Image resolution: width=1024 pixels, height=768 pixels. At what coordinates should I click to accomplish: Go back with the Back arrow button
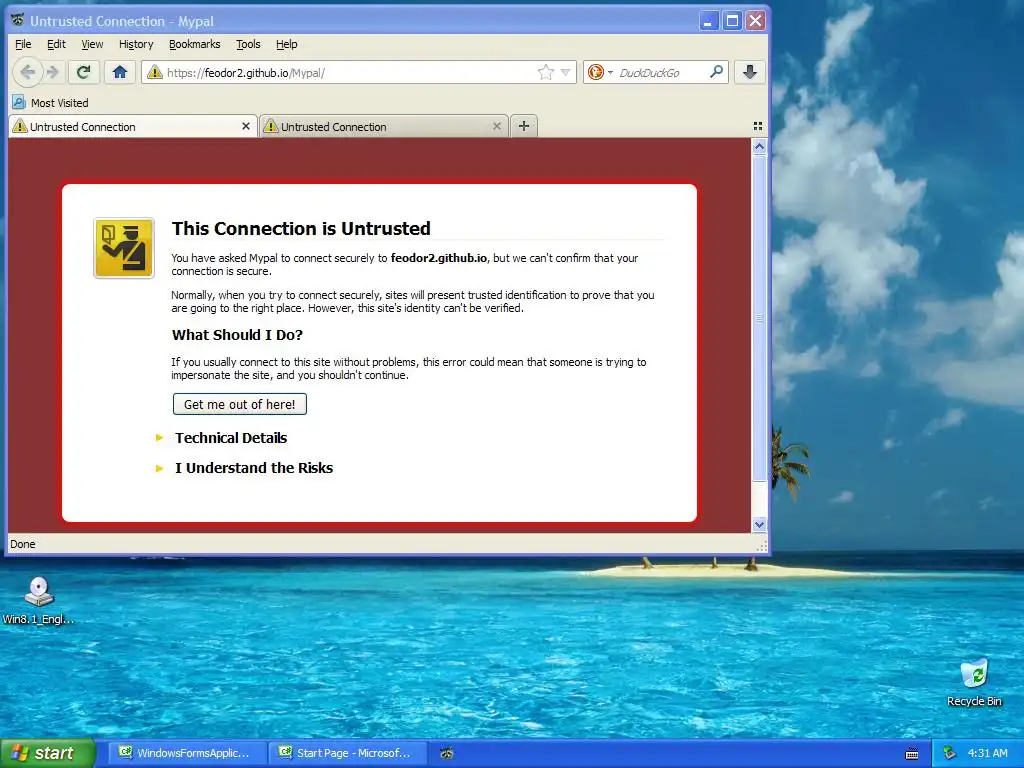[27, 72]
